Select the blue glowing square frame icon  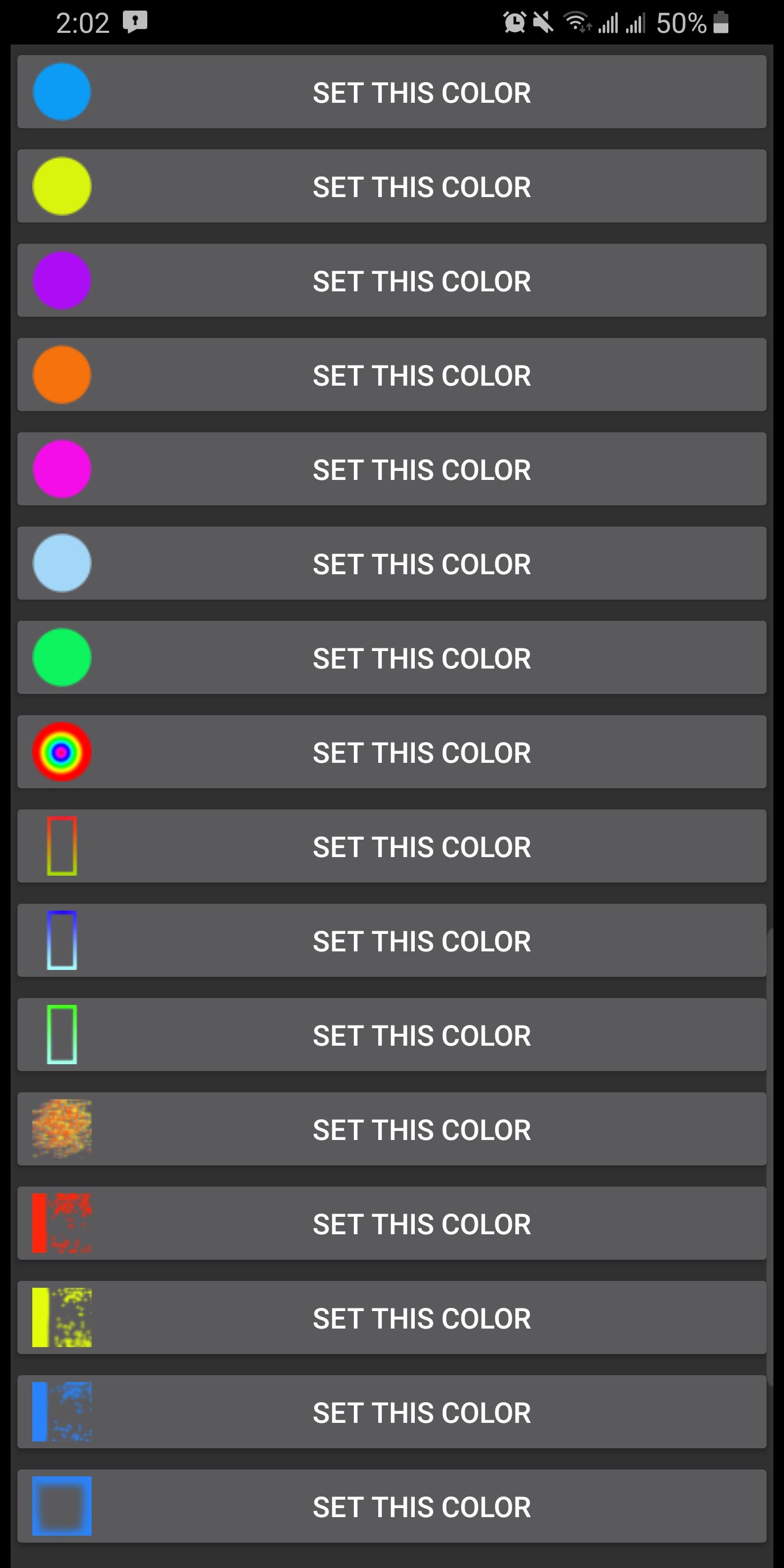tap(61, 1507)
